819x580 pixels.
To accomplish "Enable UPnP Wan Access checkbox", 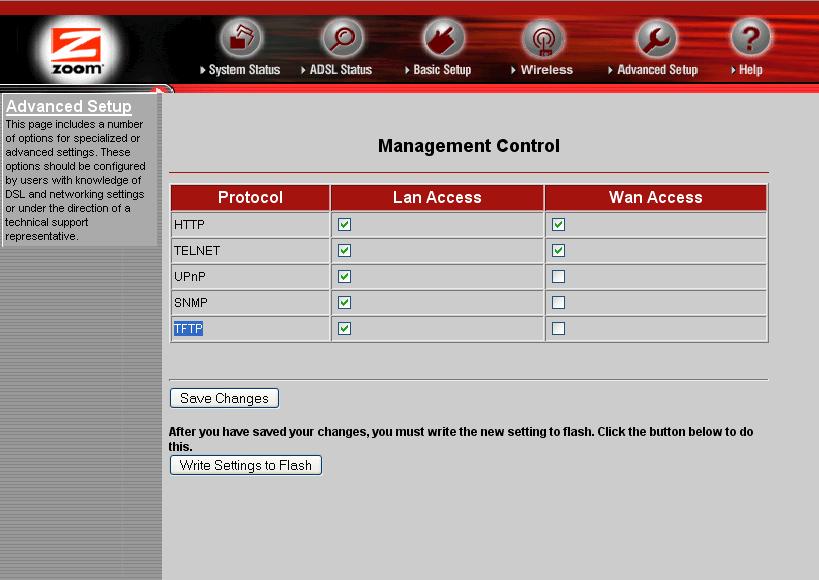I will point(558,276).
